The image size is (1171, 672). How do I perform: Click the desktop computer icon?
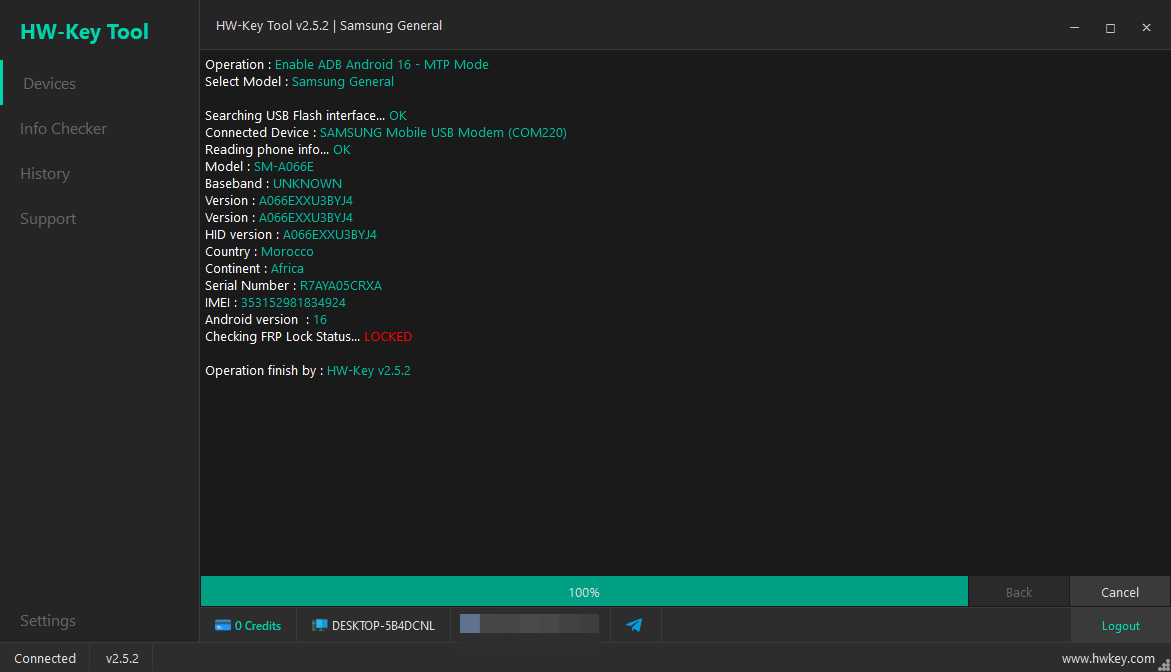319,626
